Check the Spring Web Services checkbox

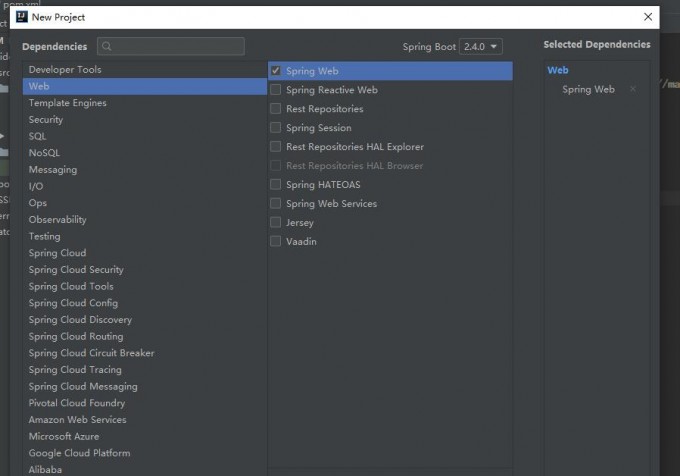(x=275, y=203)
